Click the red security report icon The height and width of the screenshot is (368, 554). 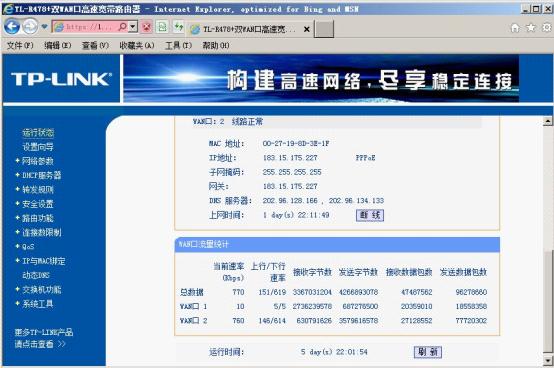pyautogui.click(x=147, y=26)
